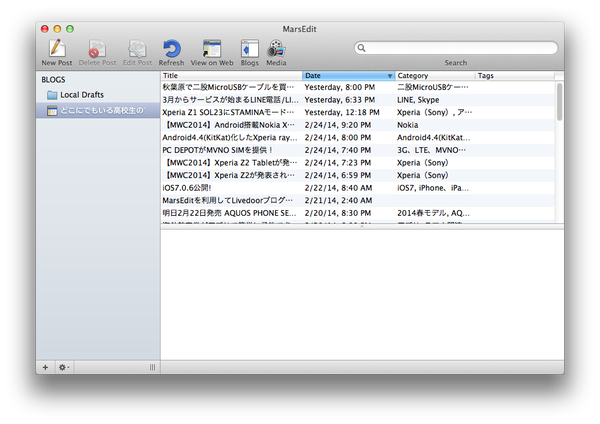Click the sidebar resize grip handle
This screenshot has width=600, height=424.
point(152,367)
